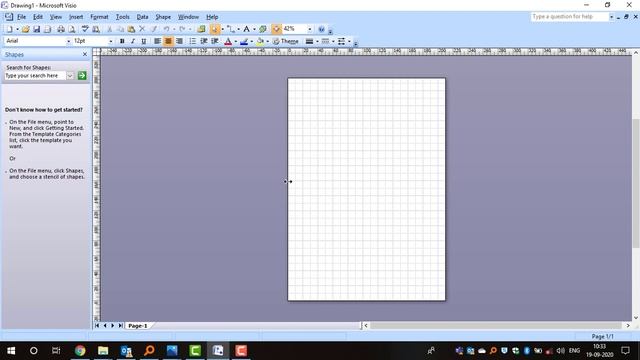
Task: Toggle Italic formatting
Action: [x=133, y=41]
